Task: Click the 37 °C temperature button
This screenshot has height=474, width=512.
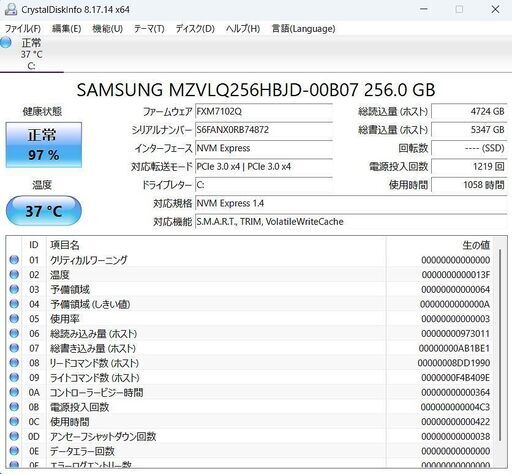Action: point(44,211)
